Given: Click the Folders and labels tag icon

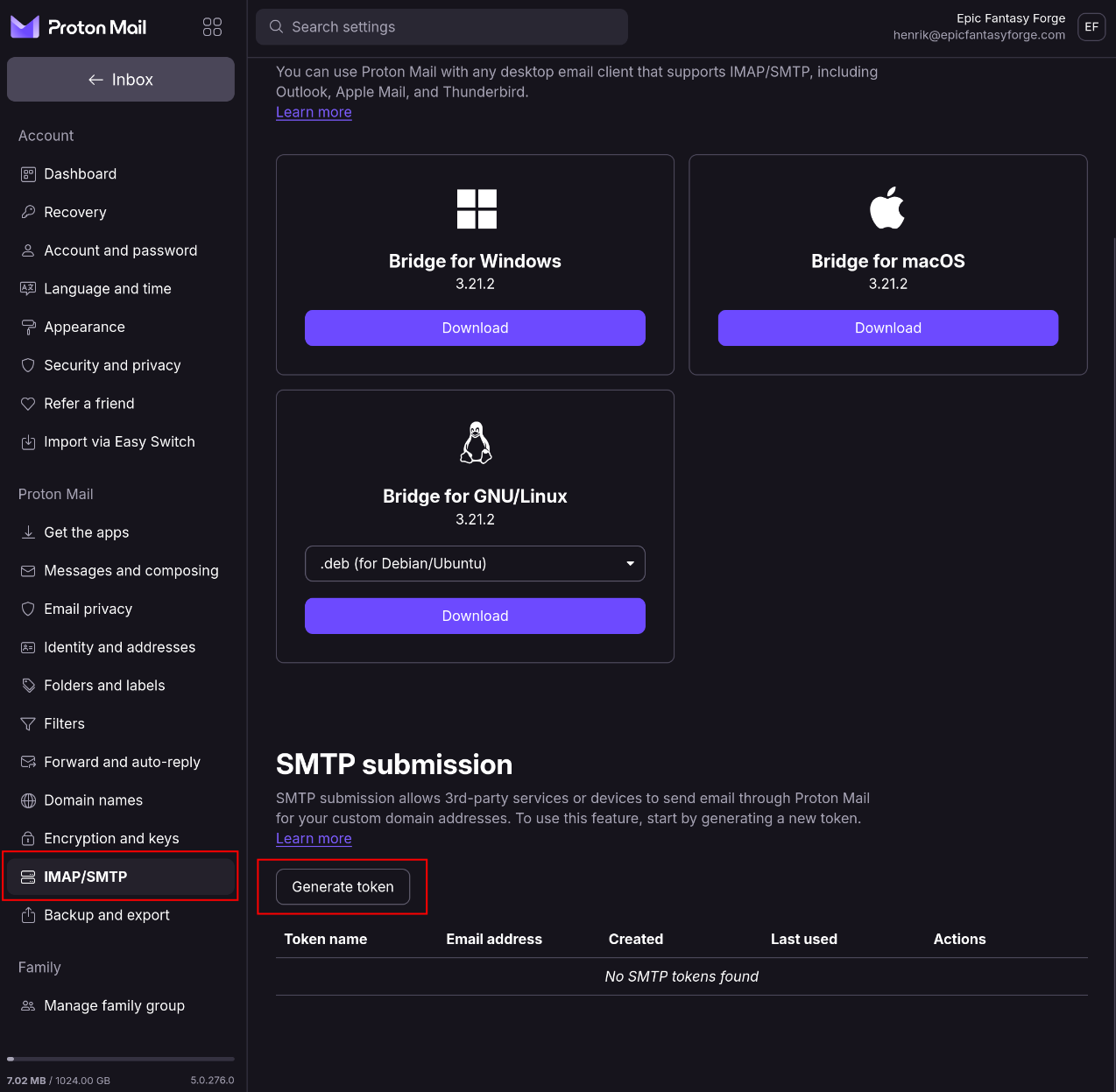Looking at the screenshot, I should coord(28,686).
